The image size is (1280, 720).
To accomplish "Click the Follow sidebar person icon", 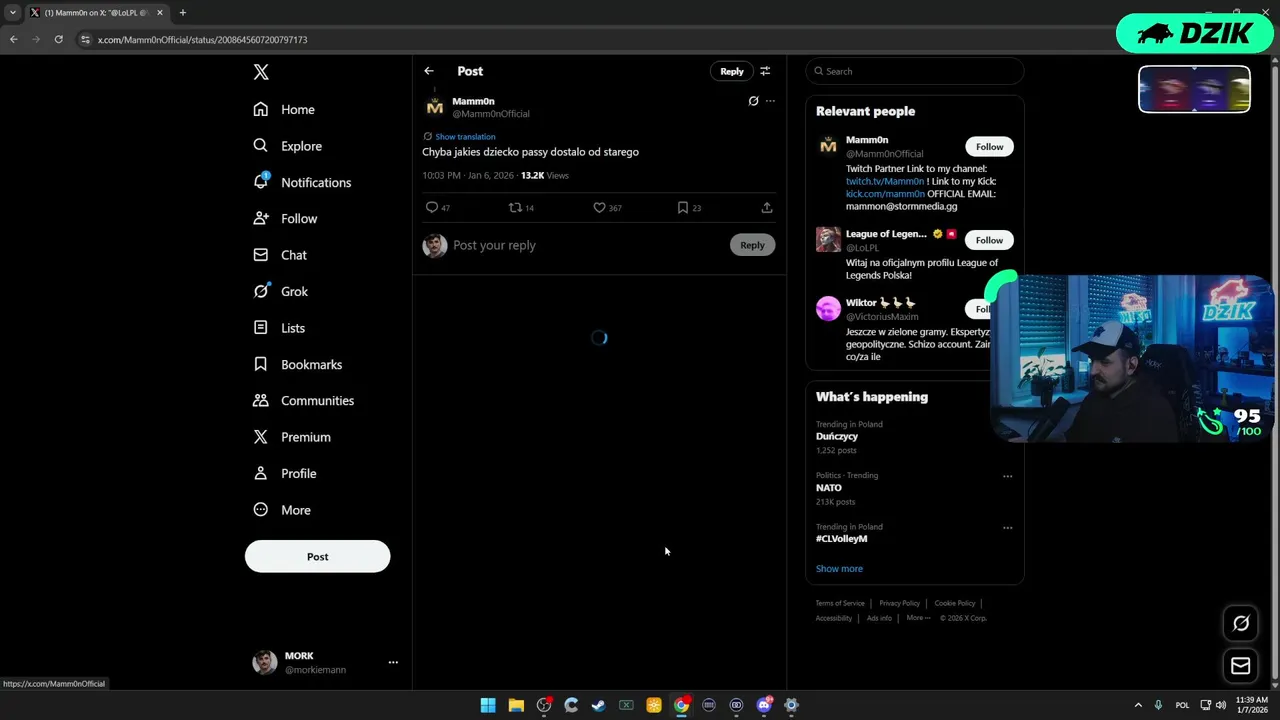I will pyautogui.click(x=261, y=218).
